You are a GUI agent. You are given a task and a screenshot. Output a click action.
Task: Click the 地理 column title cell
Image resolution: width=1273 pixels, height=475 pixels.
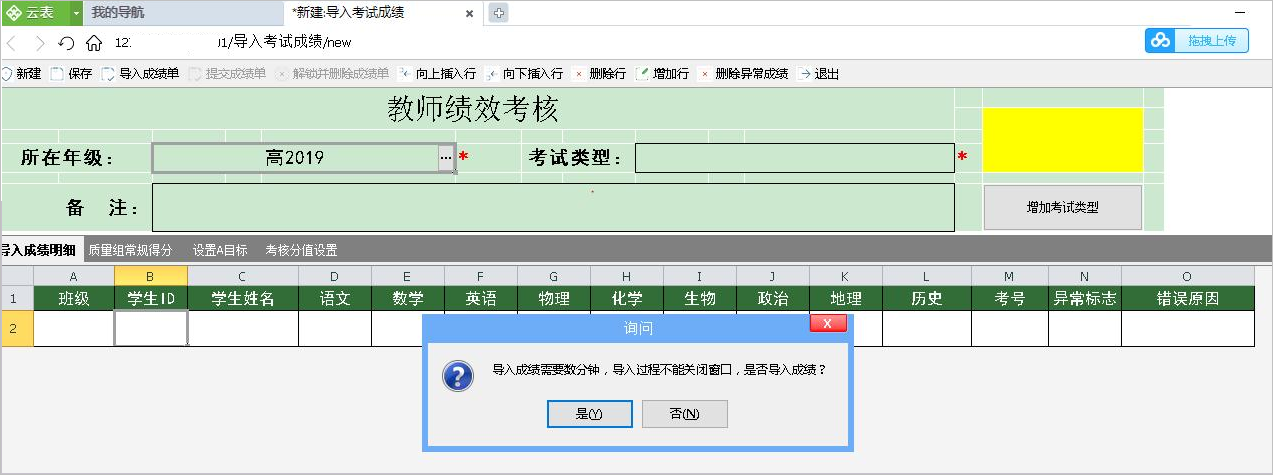click(x=846, y=298)
